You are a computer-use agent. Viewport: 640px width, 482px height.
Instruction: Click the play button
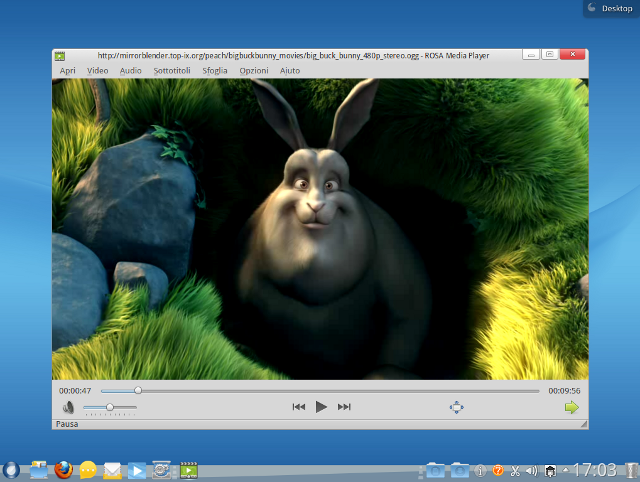pyautogui.click(x=321, y=407)
